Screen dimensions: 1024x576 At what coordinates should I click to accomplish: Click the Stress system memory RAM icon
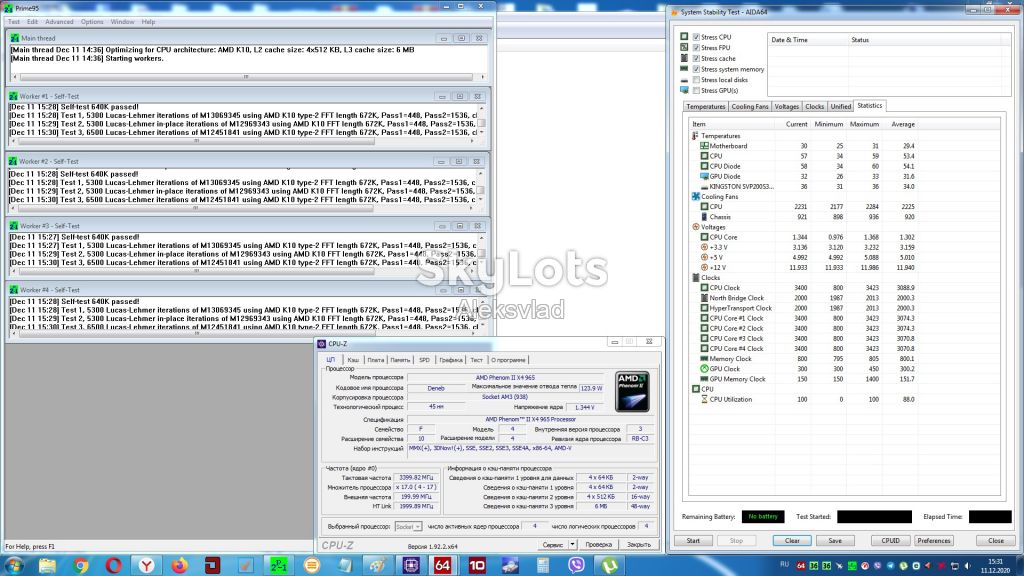684,69
